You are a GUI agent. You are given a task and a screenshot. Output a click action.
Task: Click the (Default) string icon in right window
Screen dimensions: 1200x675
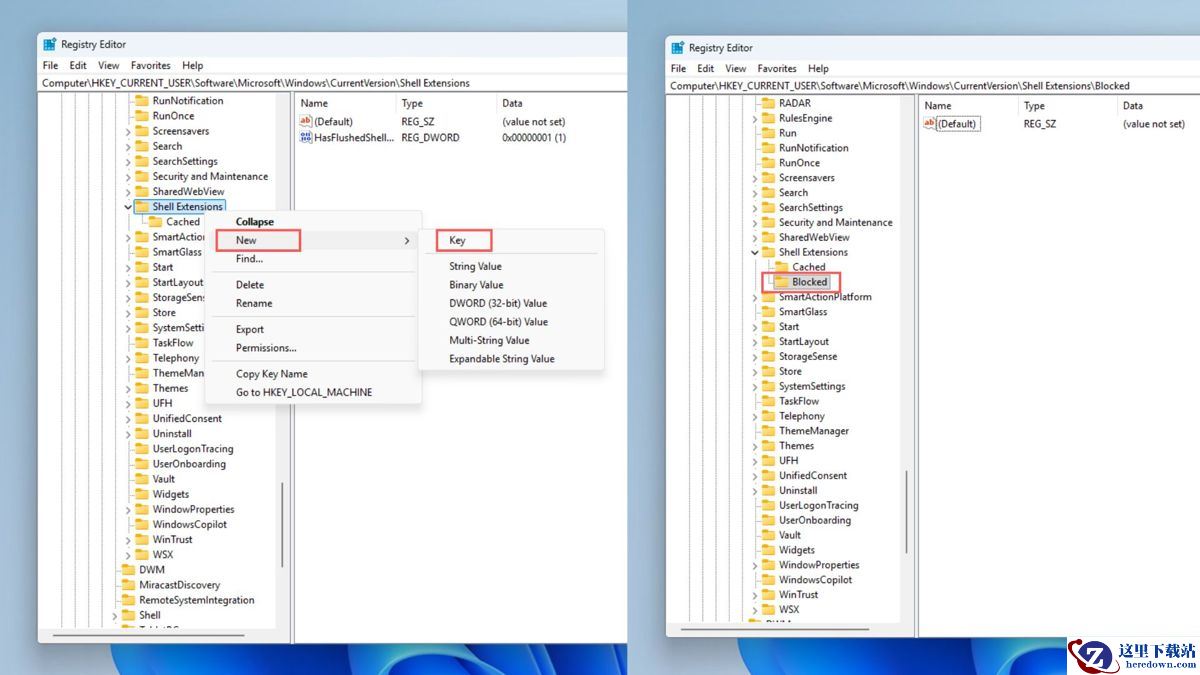(x=930, y=124)
